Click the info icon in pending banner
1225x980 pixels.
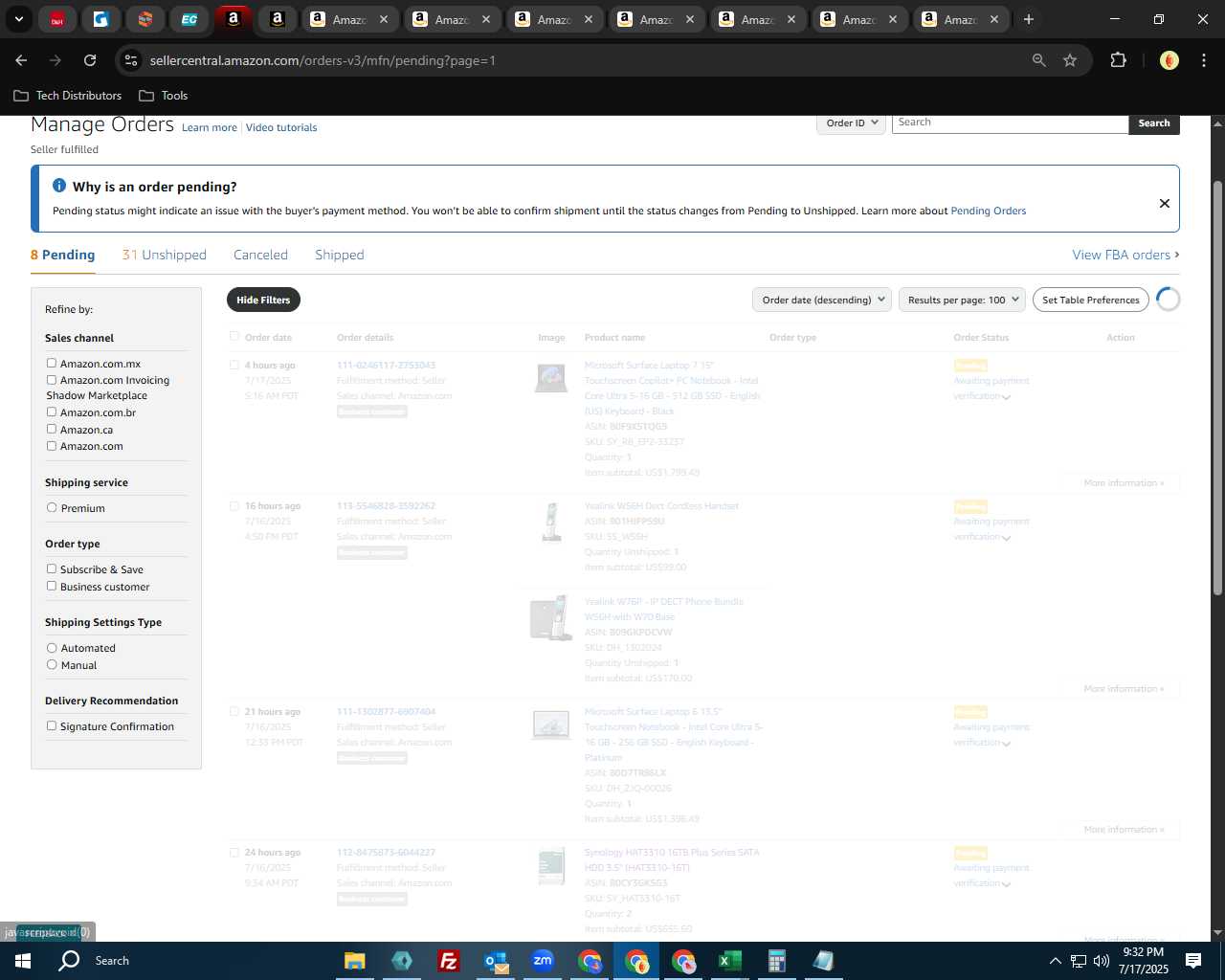pos(59,186)
